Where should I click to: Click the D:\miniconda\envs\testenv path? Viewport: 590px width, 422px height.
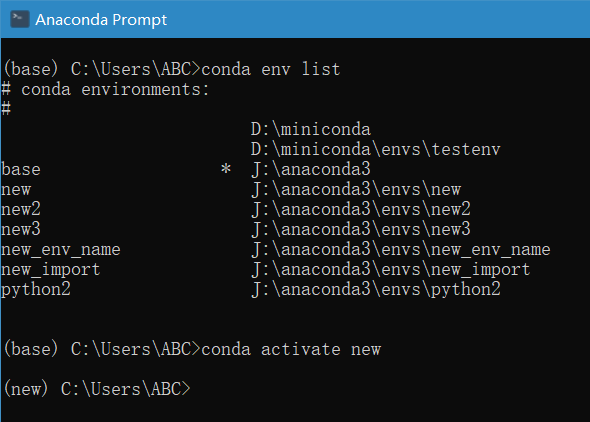(376, 149)
